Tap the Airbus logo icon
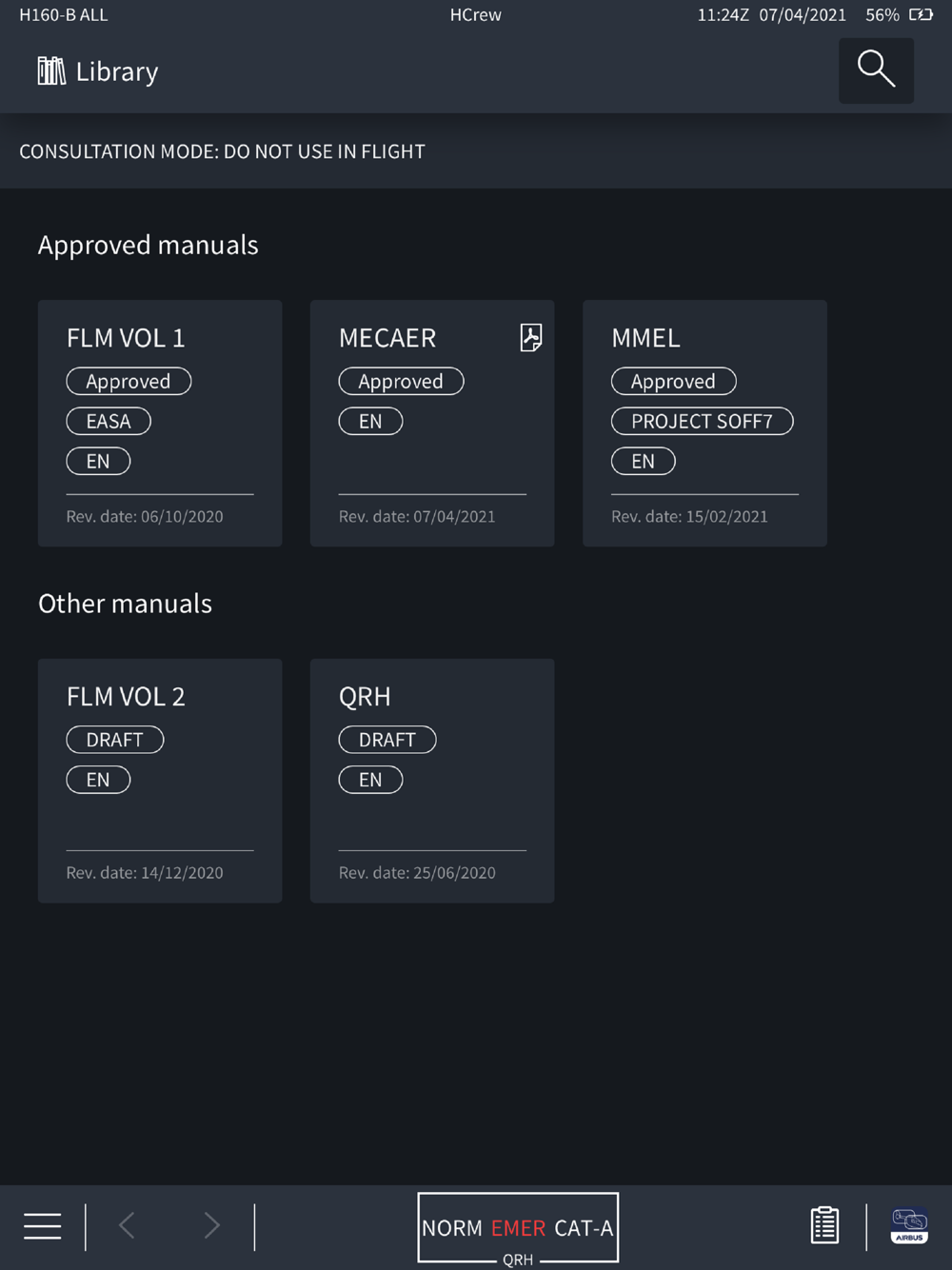 (909, 1225)
